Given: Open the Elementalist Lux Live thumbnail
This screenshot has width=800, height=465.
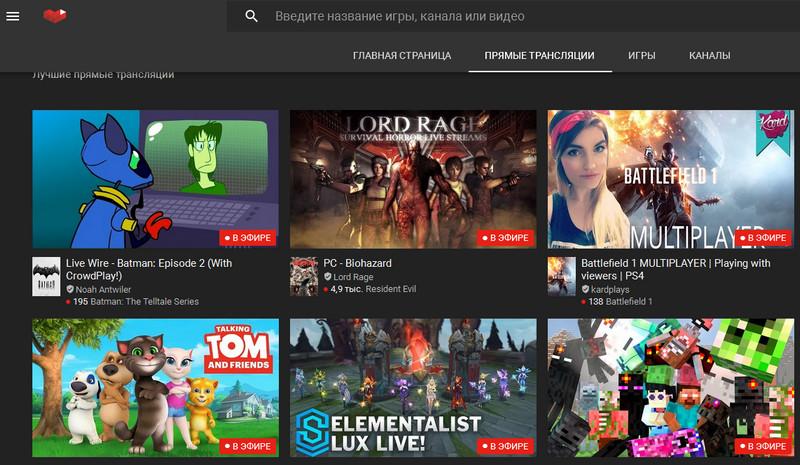Looking at the screenshot, I should tap(413, 387).
